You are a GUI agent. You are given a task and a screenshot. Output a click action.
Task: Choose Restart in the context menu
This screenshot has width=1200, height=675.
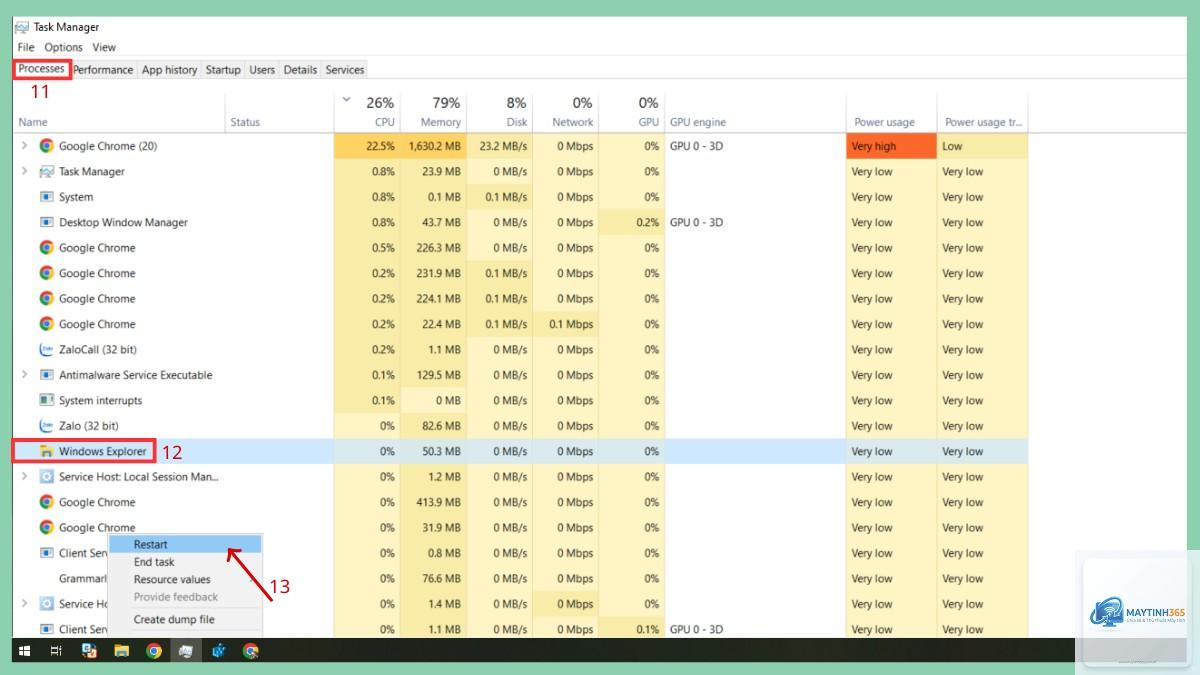185,545
